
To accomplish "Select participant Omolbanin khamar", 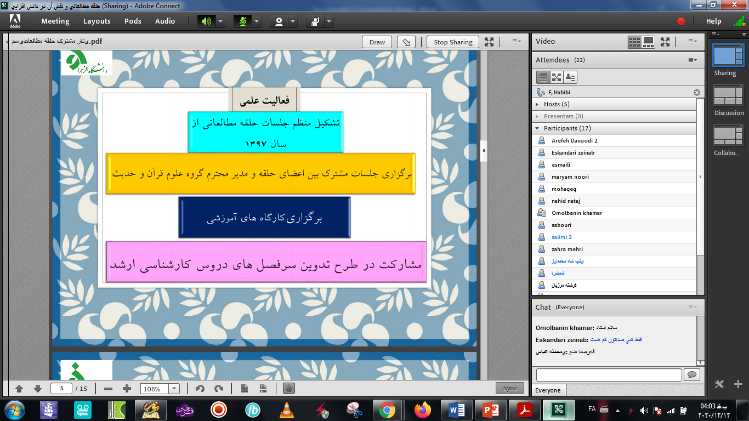I will click(x=614, y=213).
